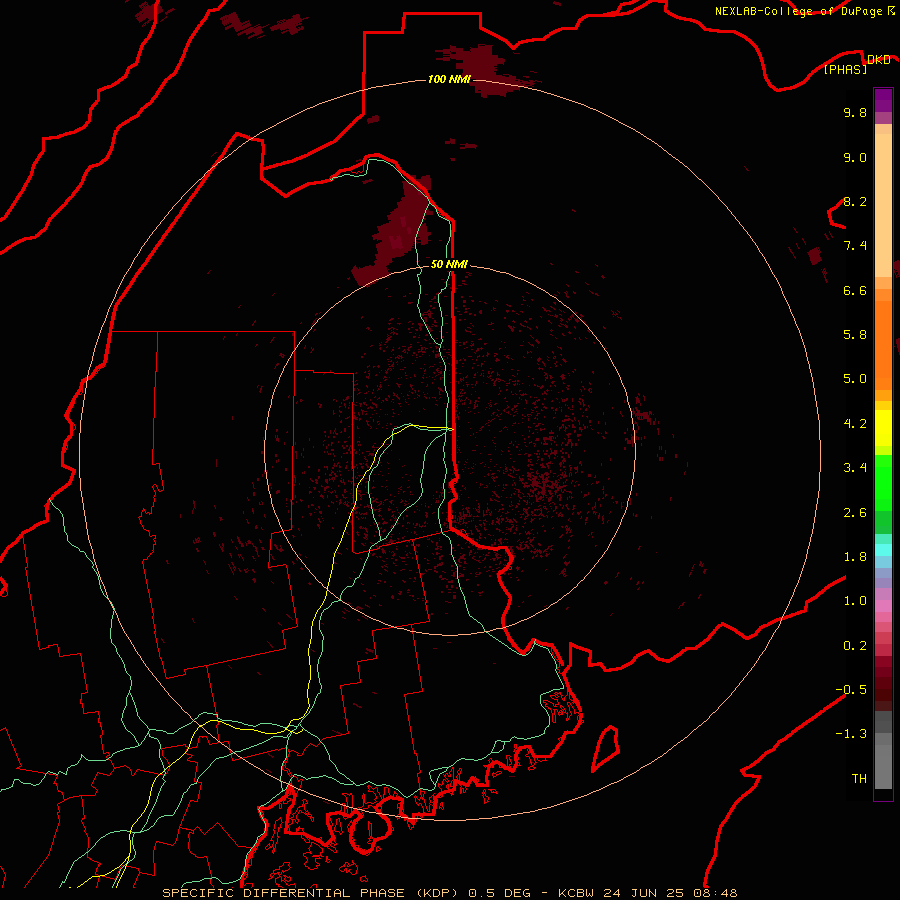Click the red-outlined island off the southeast coast
Image resolution: width=900 pixels, height=900 pixels.
tap(606, 748)
